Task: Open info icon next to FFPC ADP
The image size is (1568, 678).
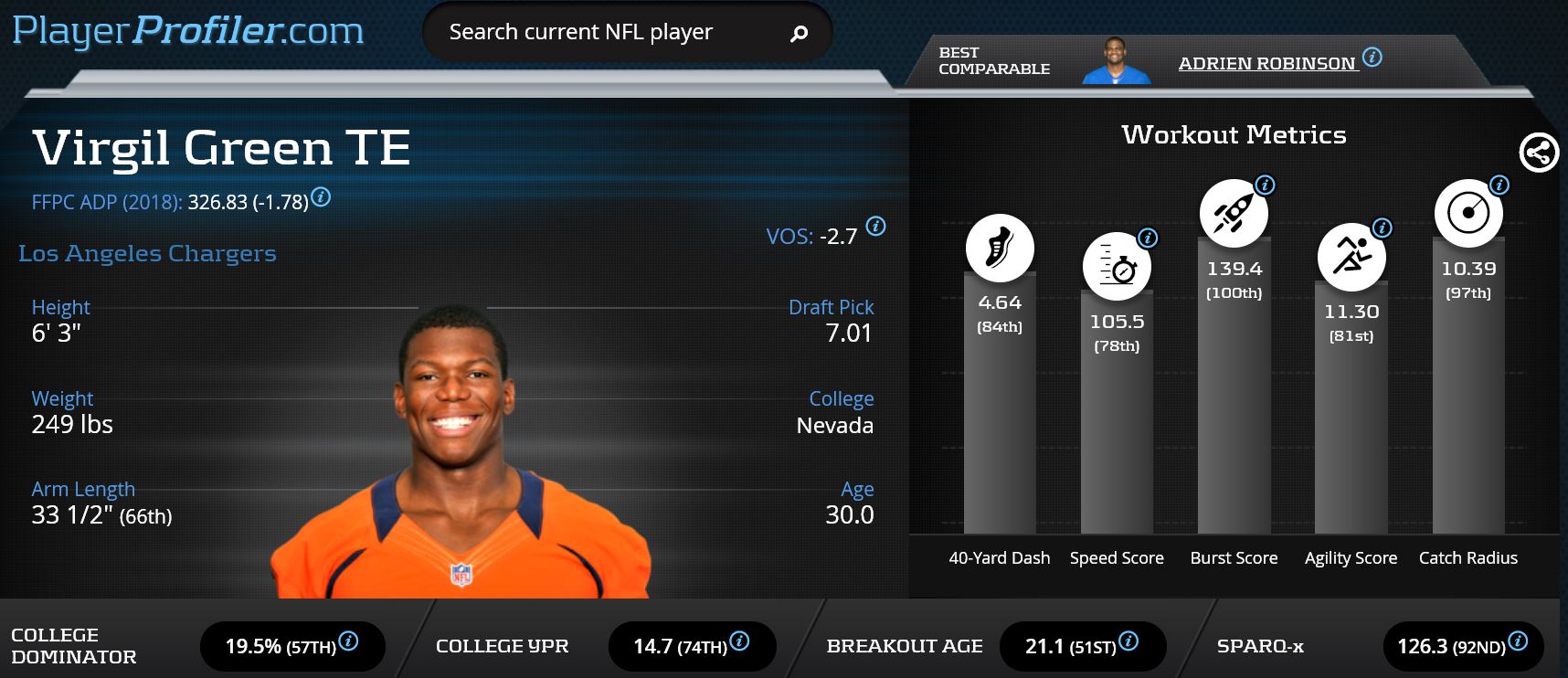Action: coord(321,196)
